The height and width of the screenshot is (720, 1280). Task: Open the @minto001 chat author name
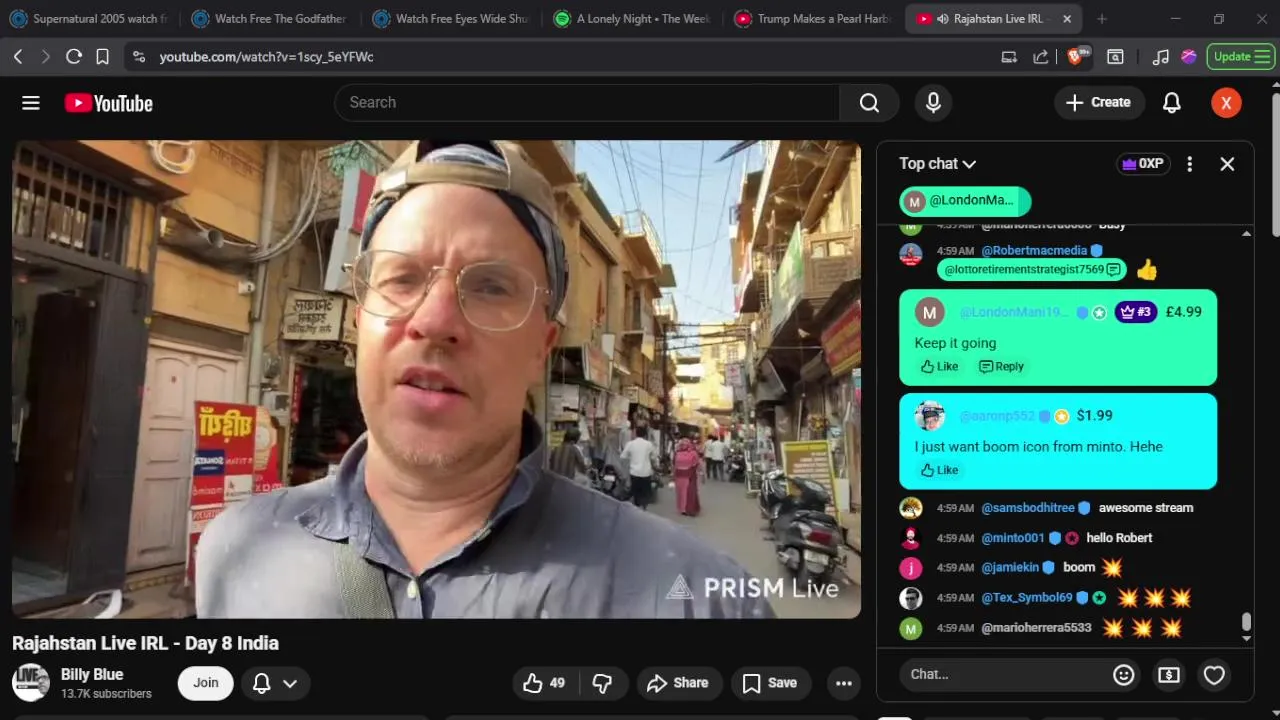click(1013, 538)
